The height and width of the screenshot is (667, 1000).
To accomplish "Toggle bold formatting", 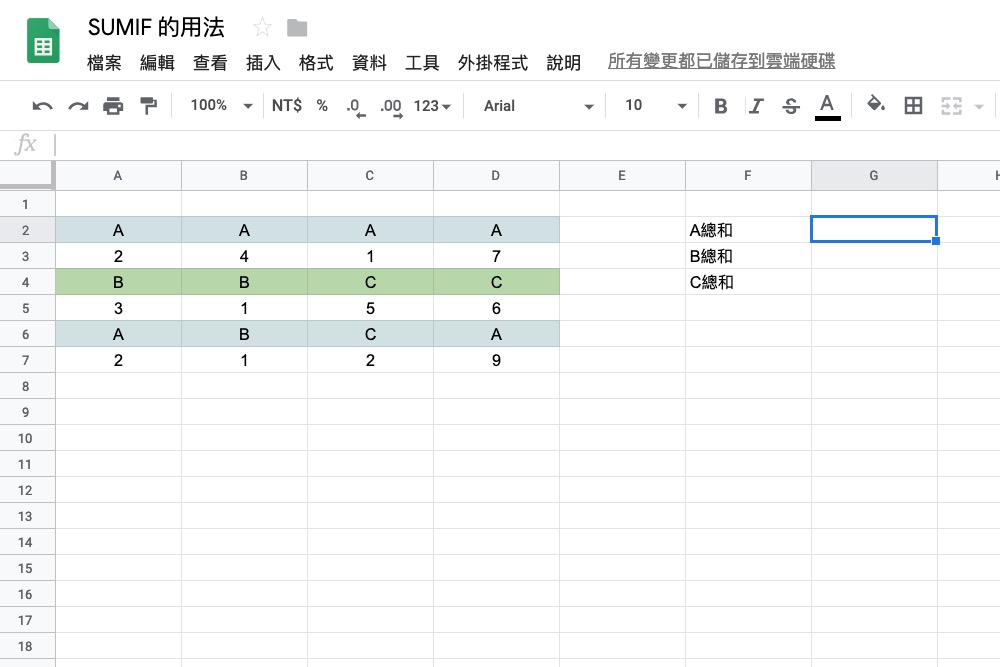I will pyautogui.click(x=720, y=105).
